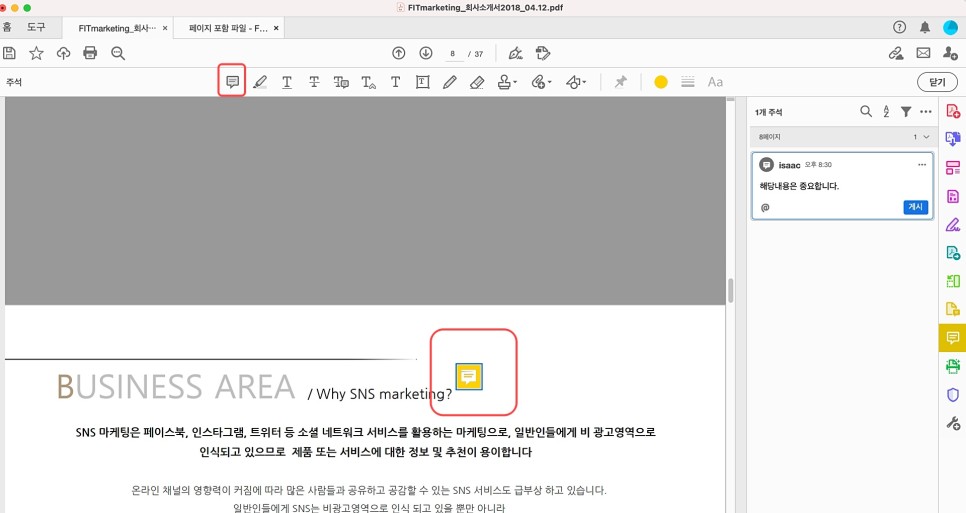Viewport: 966px width, 513px height.
Task: Close the 페이지 포함 파일 tab
Action: point(276,28)
